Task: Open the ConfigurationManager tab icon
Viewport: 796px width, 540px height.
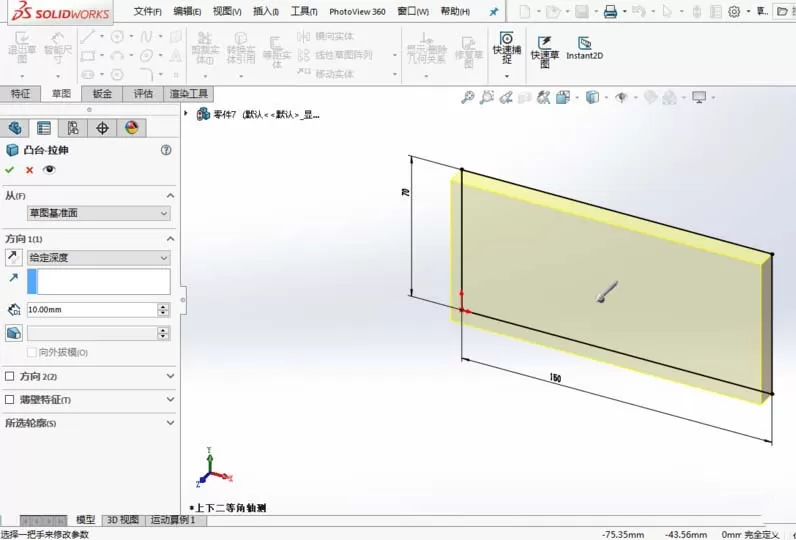Action: [x=73, y=128]
